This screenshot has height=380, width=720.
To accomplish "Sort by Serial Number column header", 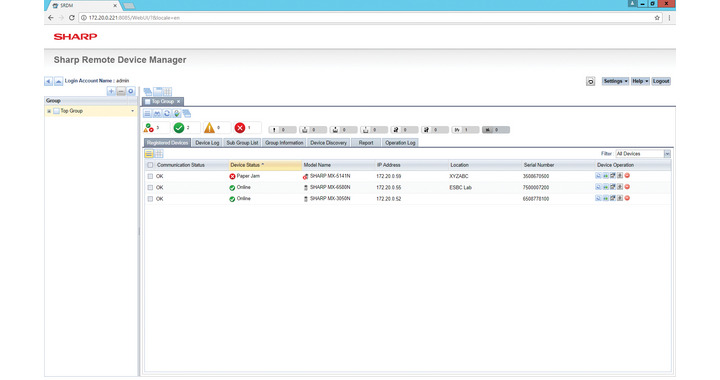I will point(558,165).
